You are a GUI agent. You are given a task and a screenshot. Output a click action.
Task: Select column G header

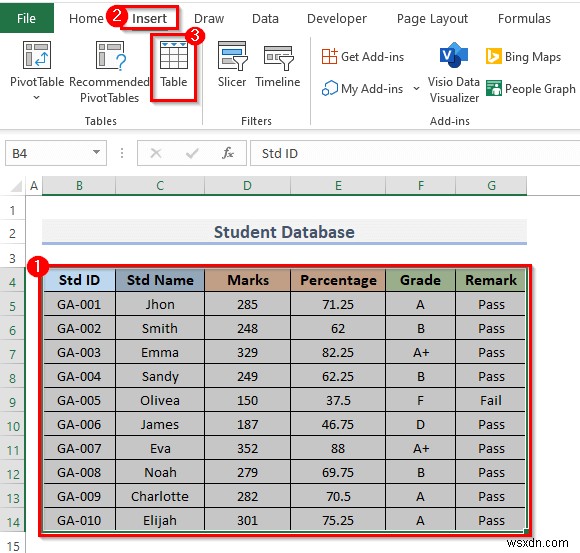coord(491,185)
